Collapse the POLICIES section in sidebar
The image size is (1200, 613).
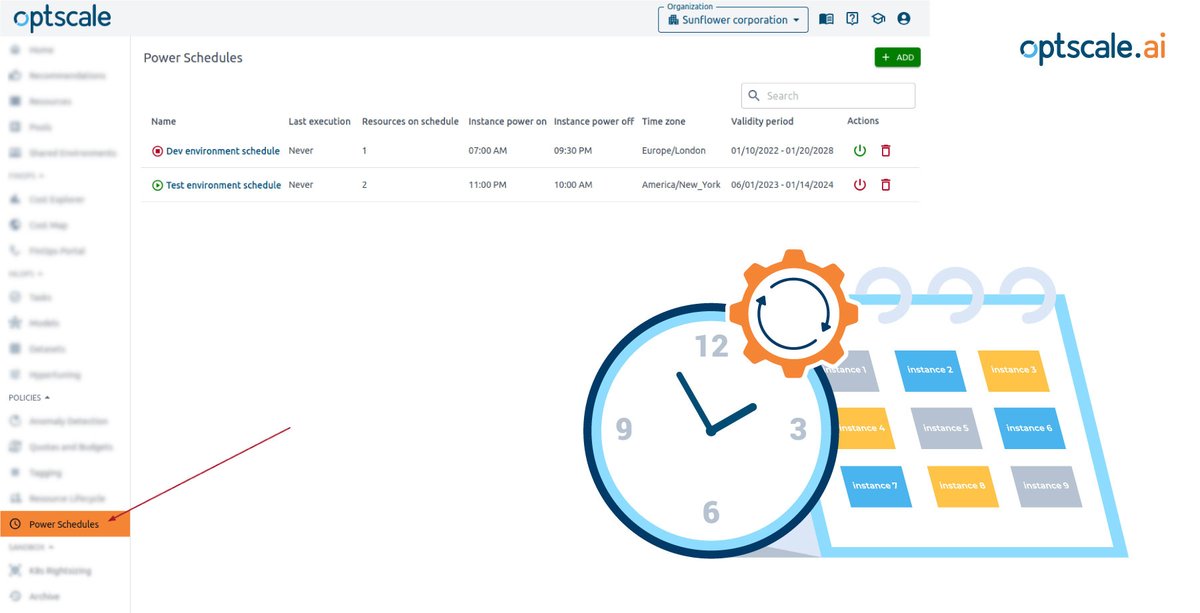30,398
